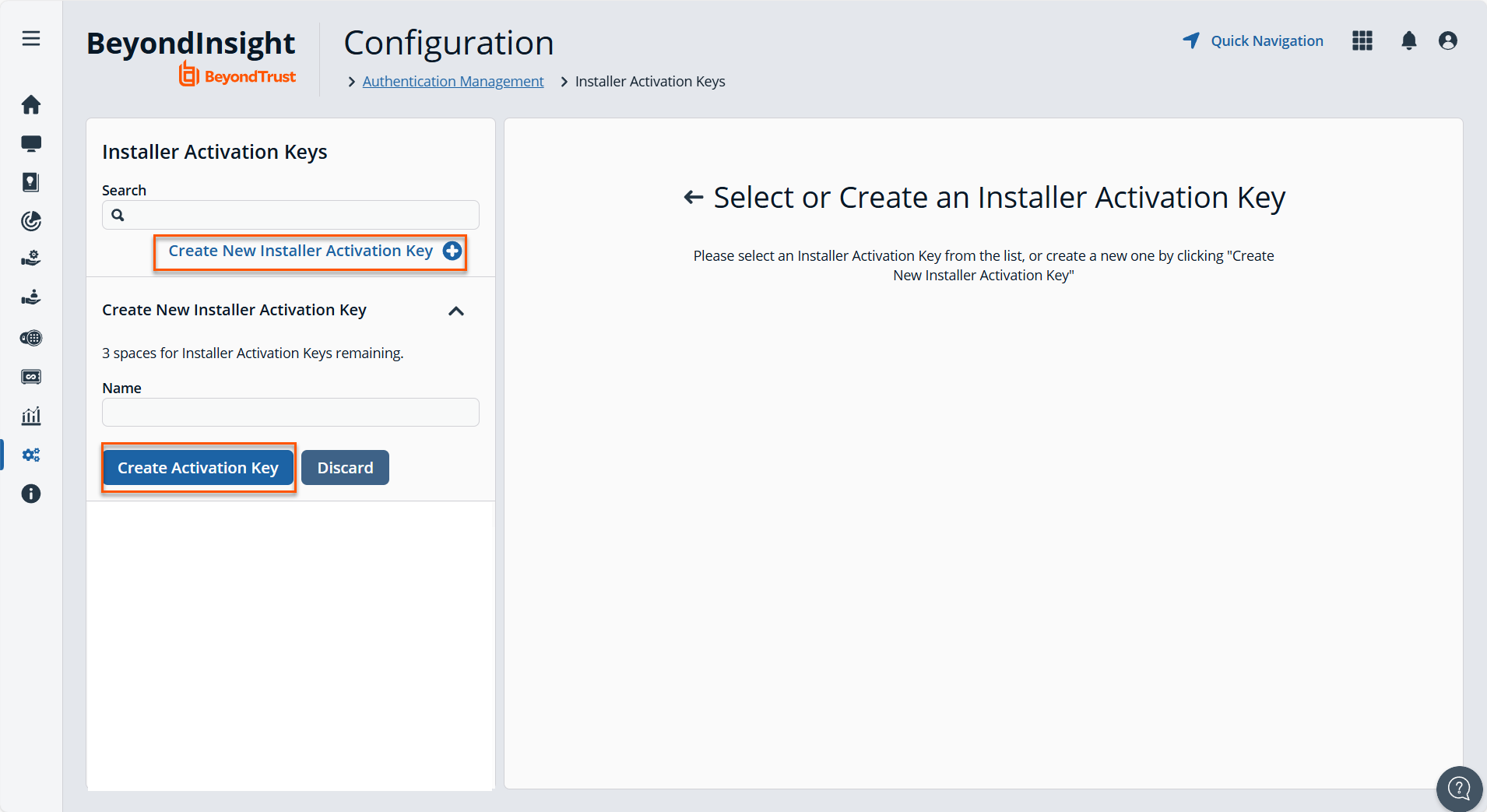The image size is (1487, 812).
Task: Click the BeyondTrust logo
Action: coord(237,75)
